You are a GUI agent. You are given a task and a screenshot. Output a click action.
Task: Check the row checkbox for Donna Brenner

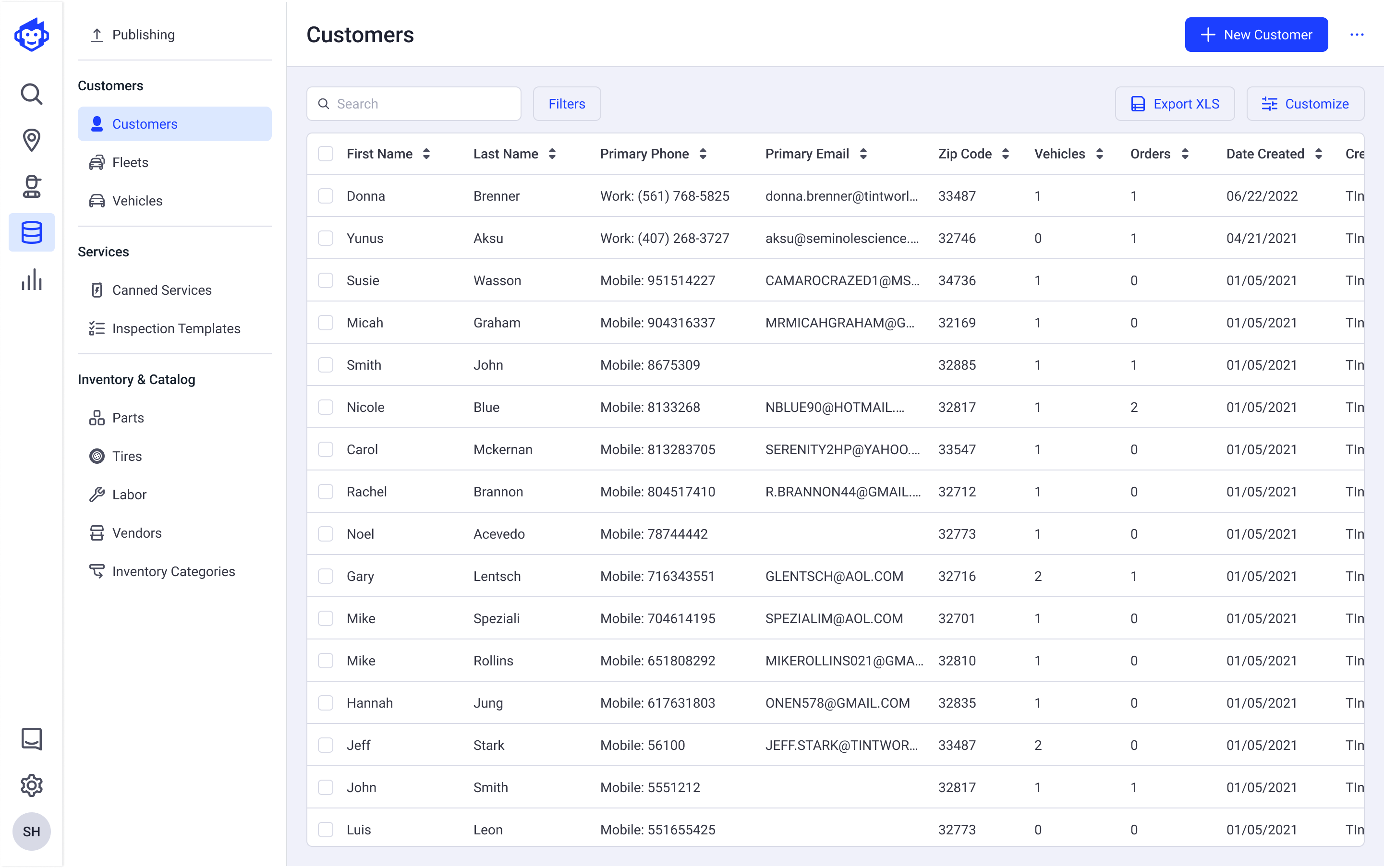point(326,196)
